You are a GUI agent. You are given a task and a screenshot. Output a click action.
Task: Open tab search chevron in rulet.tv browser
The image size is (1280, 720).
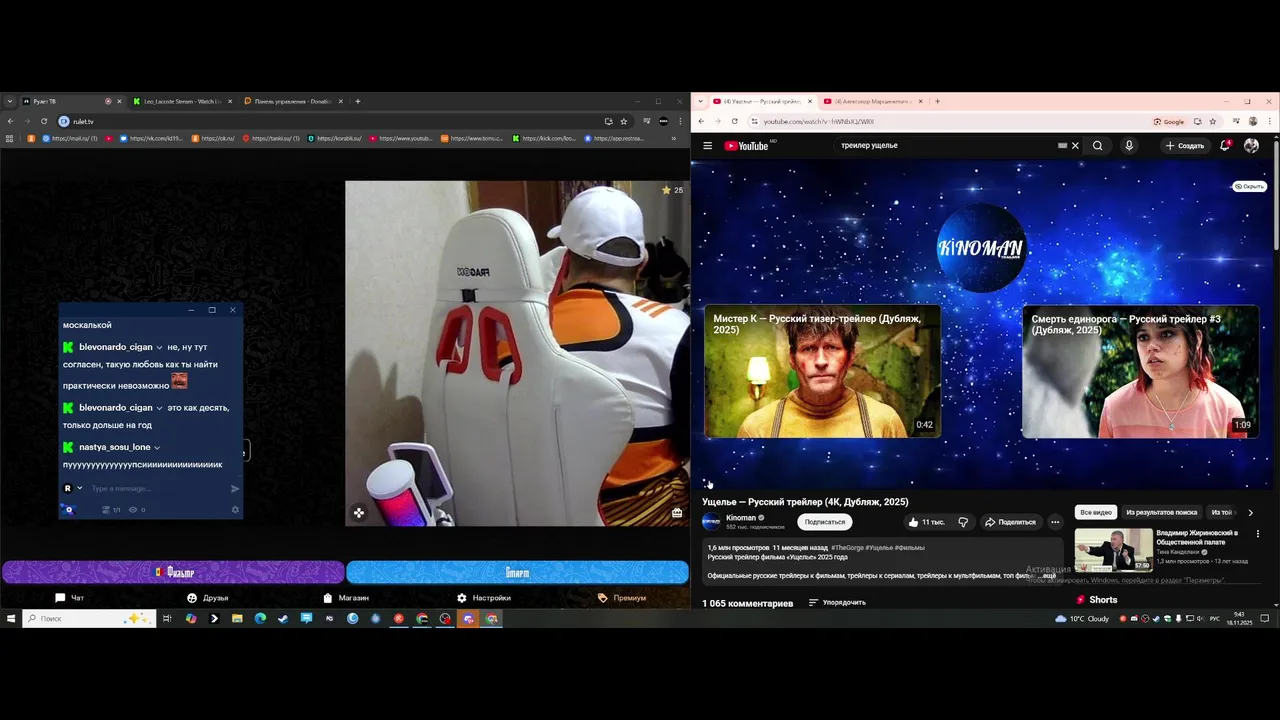pyautogui.click(x=10, y=101)
